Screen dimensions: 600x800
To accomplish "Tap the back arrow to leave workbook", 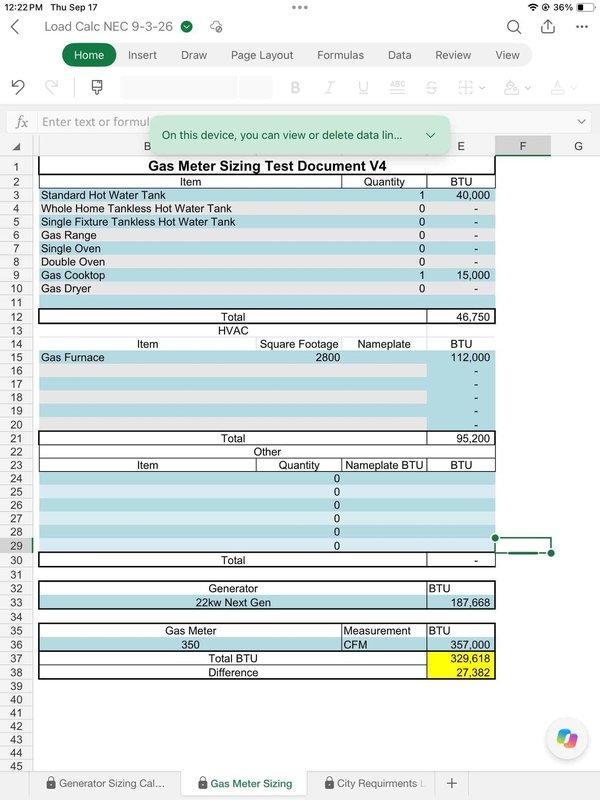I will tap(15, 27).
